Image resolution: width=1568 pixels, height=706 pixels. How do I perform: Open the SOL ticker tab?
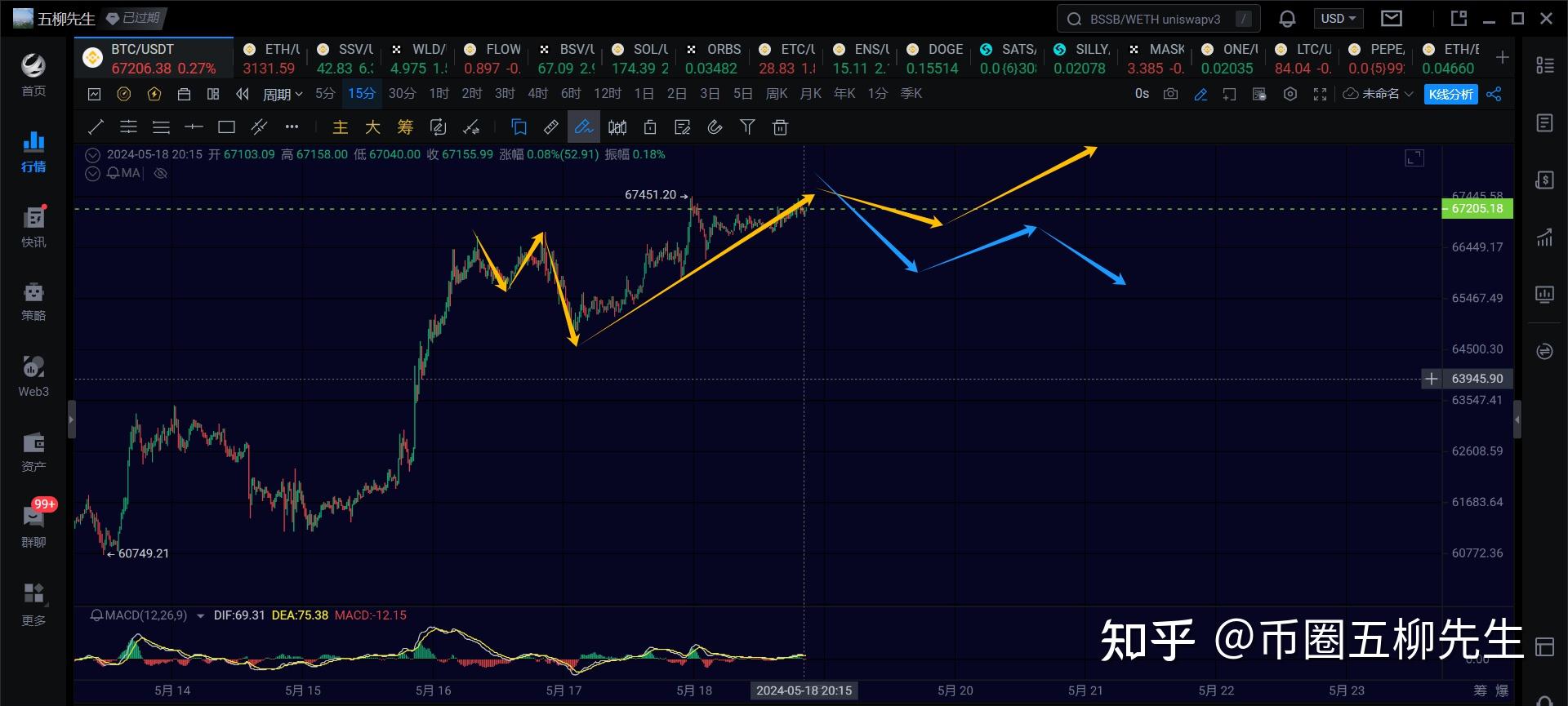point(639,59)
